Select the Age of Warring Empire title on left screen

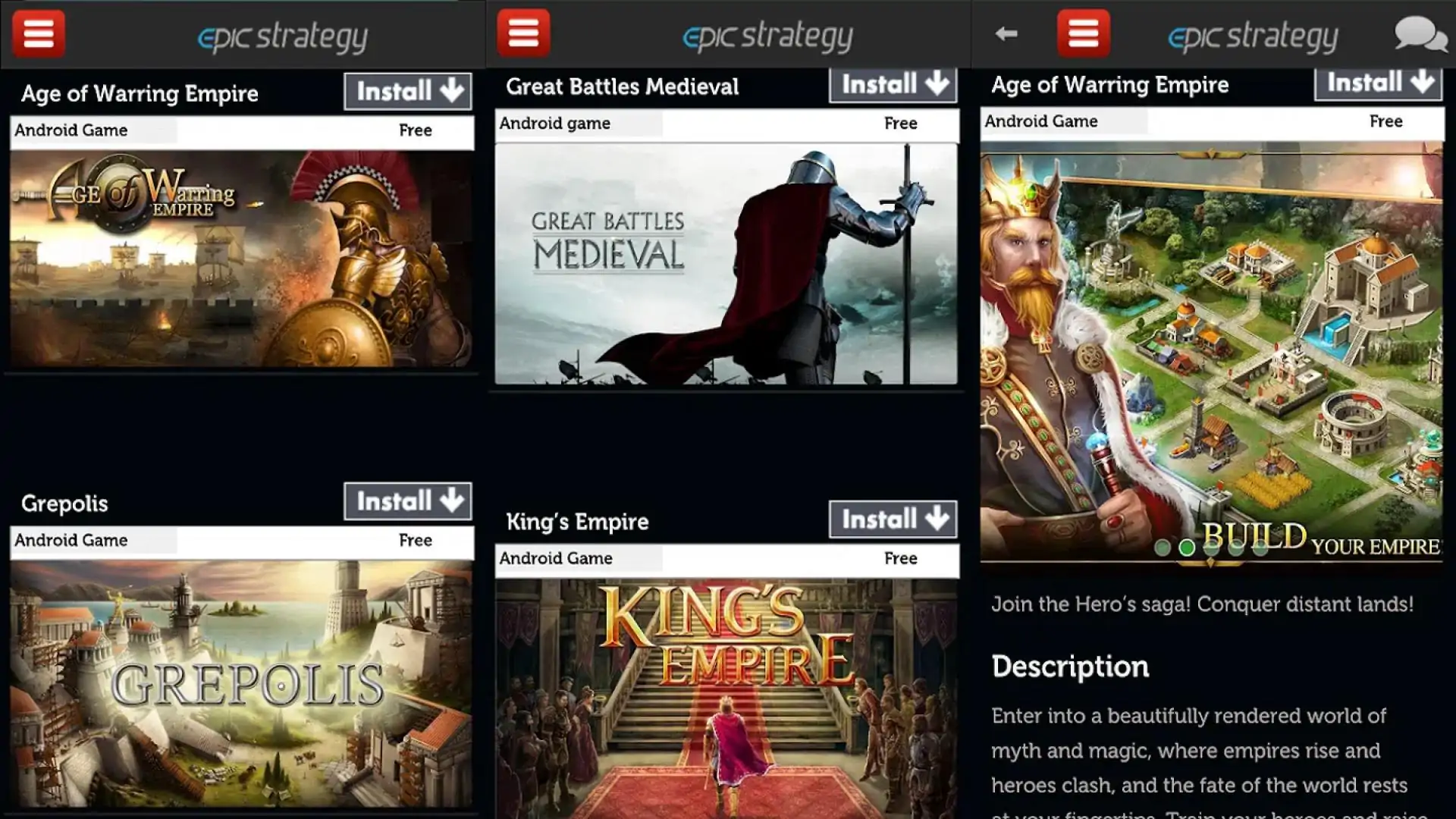point(140,93)
